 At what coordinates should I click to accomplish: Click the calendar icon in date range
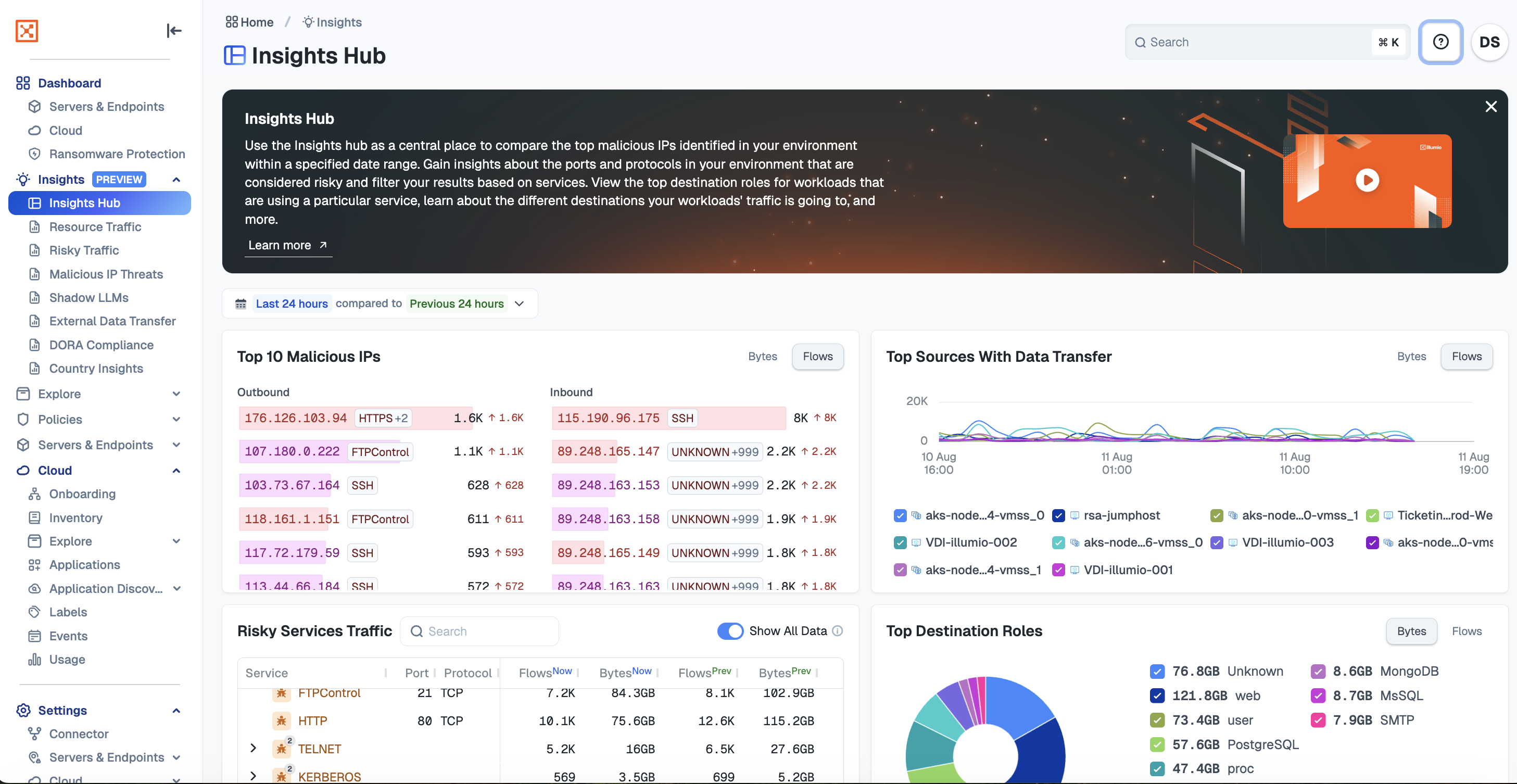[241, 304]
